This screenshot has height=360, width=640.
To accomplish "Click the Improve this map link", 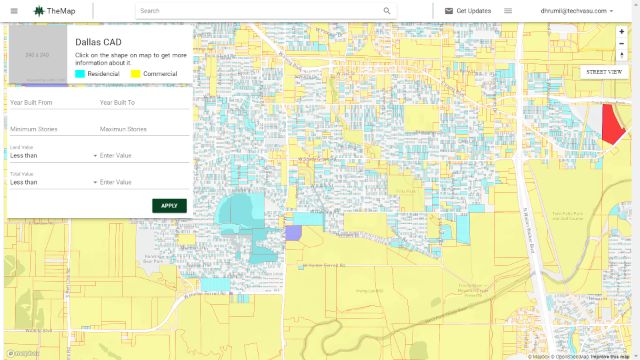I will (610, 357).
